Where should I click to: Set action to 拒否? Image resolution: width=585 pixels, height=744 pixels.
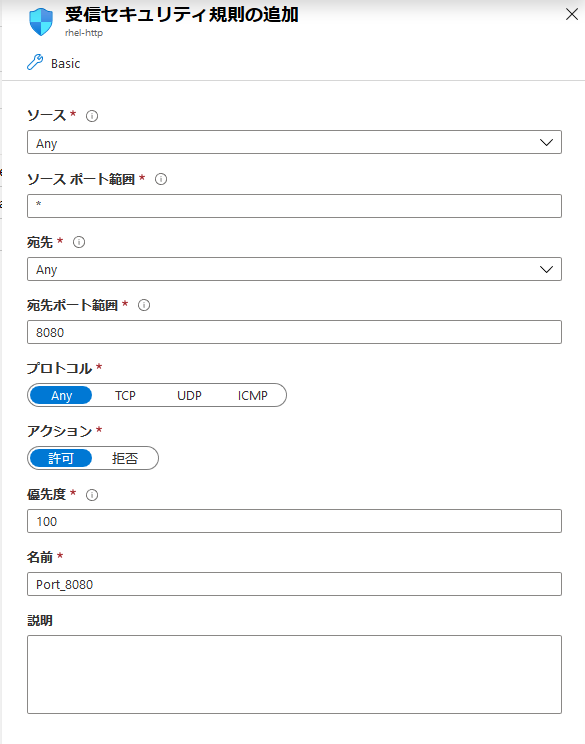pyautogui.click(x=125, y=458)
